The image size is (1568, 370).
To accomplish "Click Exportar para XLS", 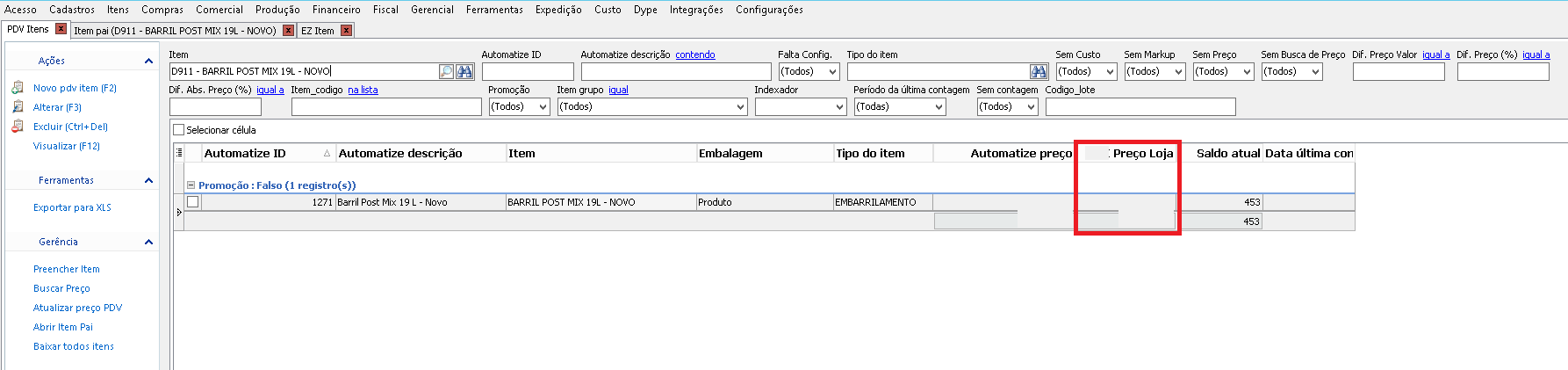I will [x=72, y=207].
